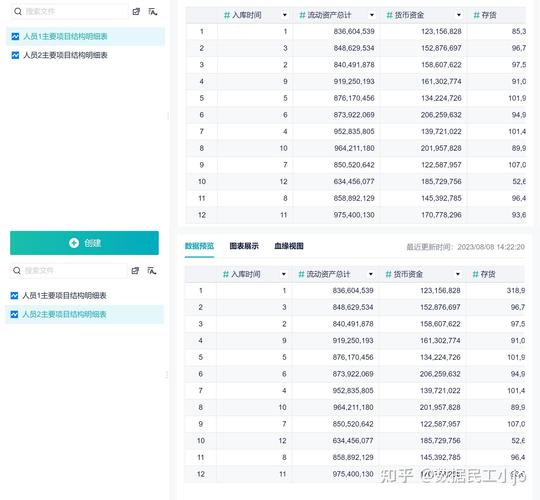Click the chart icon of 人员1主要项目结构明细表 in top list
540x500 pixels.
click(x=15, y=37)
